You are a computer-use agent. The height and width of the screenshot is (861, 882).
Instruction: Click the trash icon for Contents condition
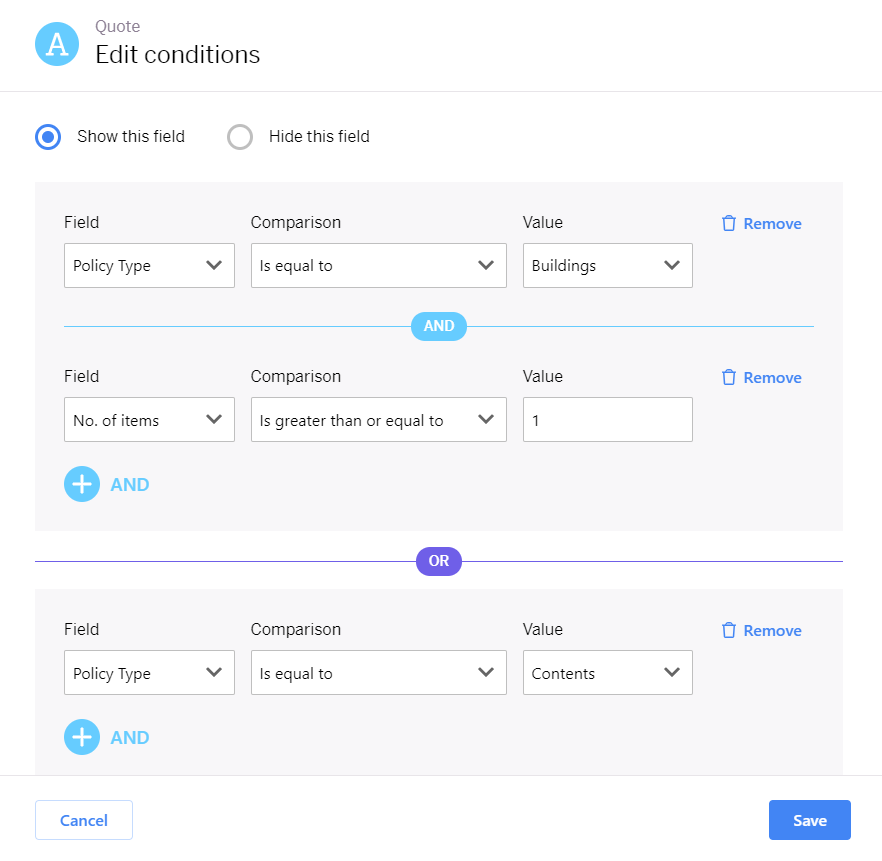click(x=728, y=630)
